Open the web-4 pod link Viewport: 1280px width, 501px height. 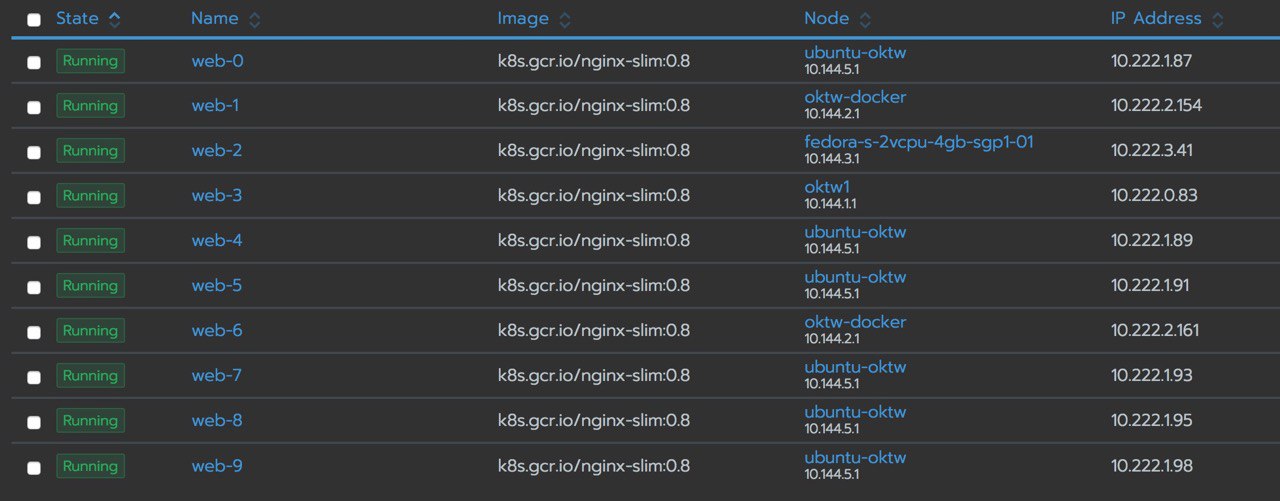coord(217,241)
